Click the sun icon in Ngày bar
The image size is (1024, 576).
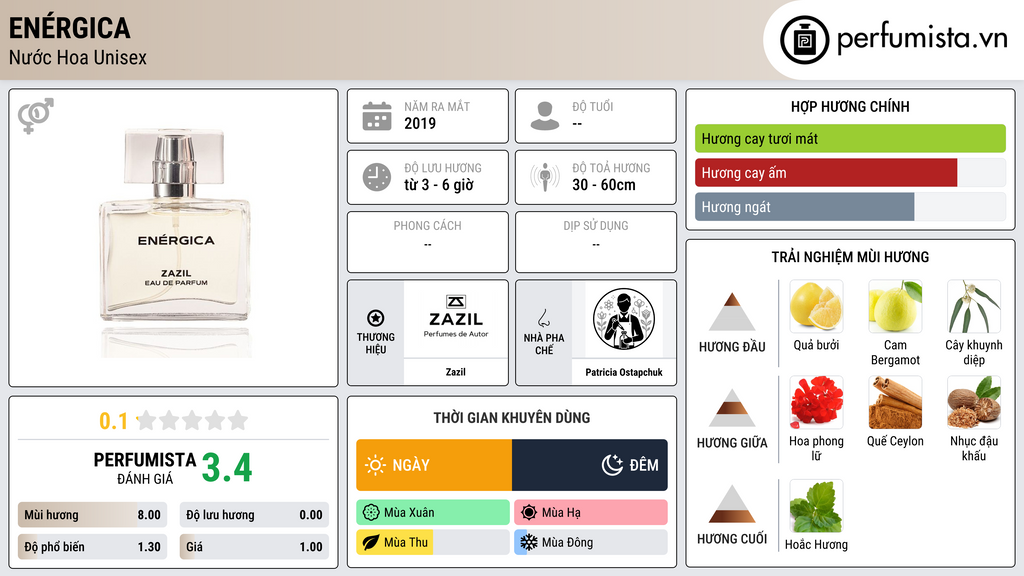click(376, 465)
